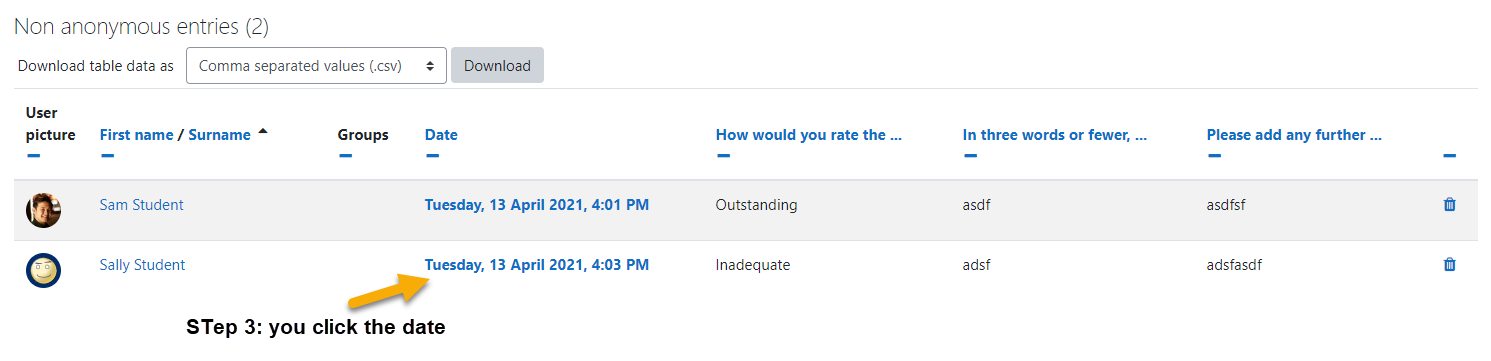The width and height of the screenshot is (1491, 361).
Task: Hide the Date column using minus icon
Action: [432, 156]
